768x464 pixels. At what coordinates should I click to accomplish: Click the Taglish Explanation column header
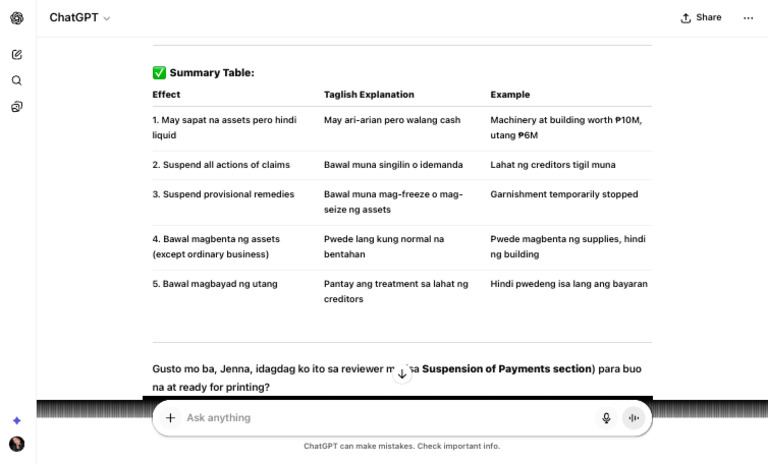coord(369,95)
